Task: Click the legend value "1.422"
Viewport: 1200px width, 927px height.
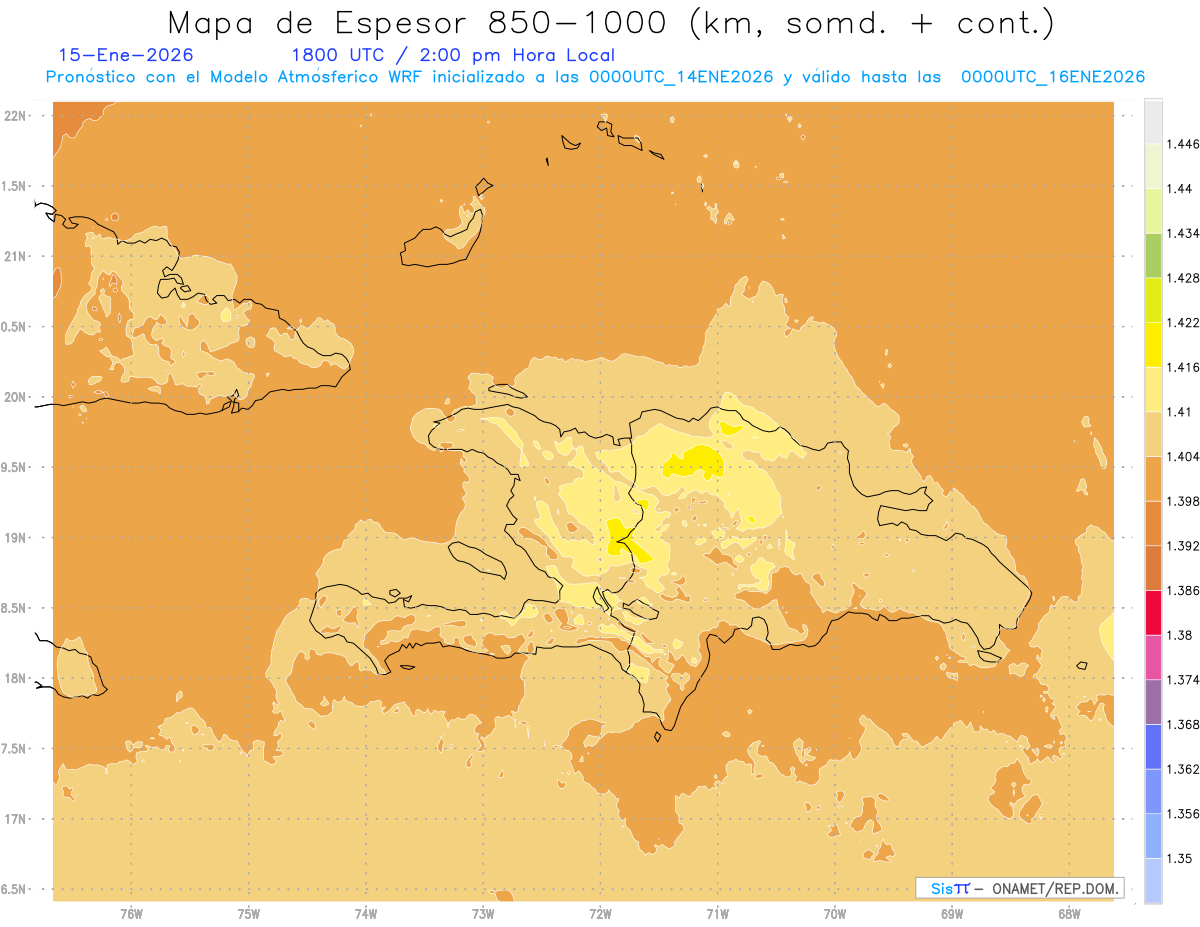Action: (1182, 322)
